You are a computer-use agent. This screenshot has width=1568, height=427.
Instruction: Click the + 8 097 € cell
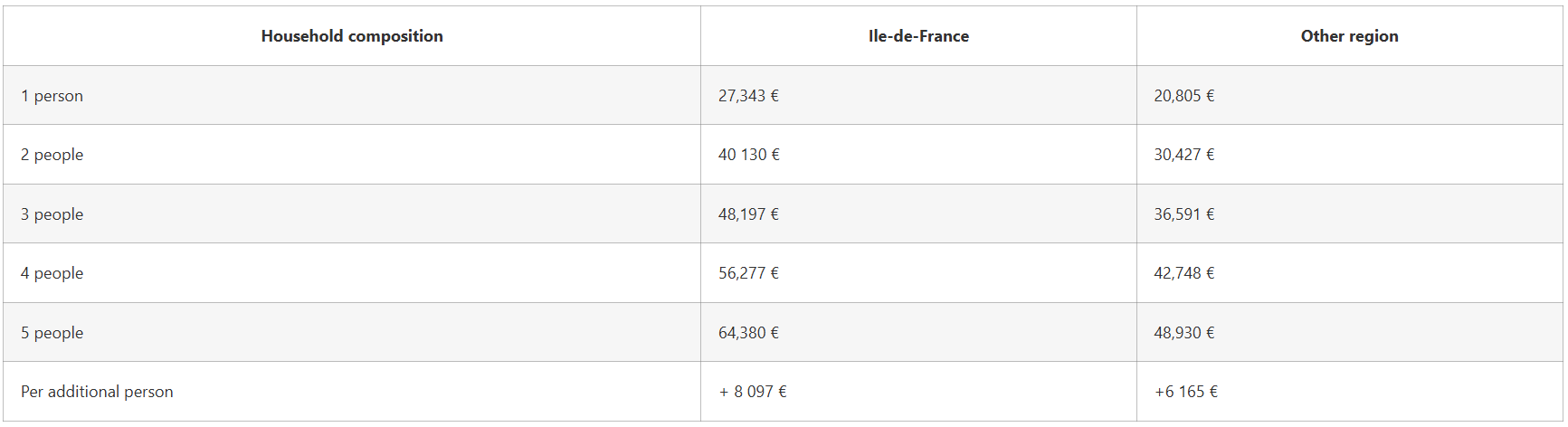(x=753, y=392)
